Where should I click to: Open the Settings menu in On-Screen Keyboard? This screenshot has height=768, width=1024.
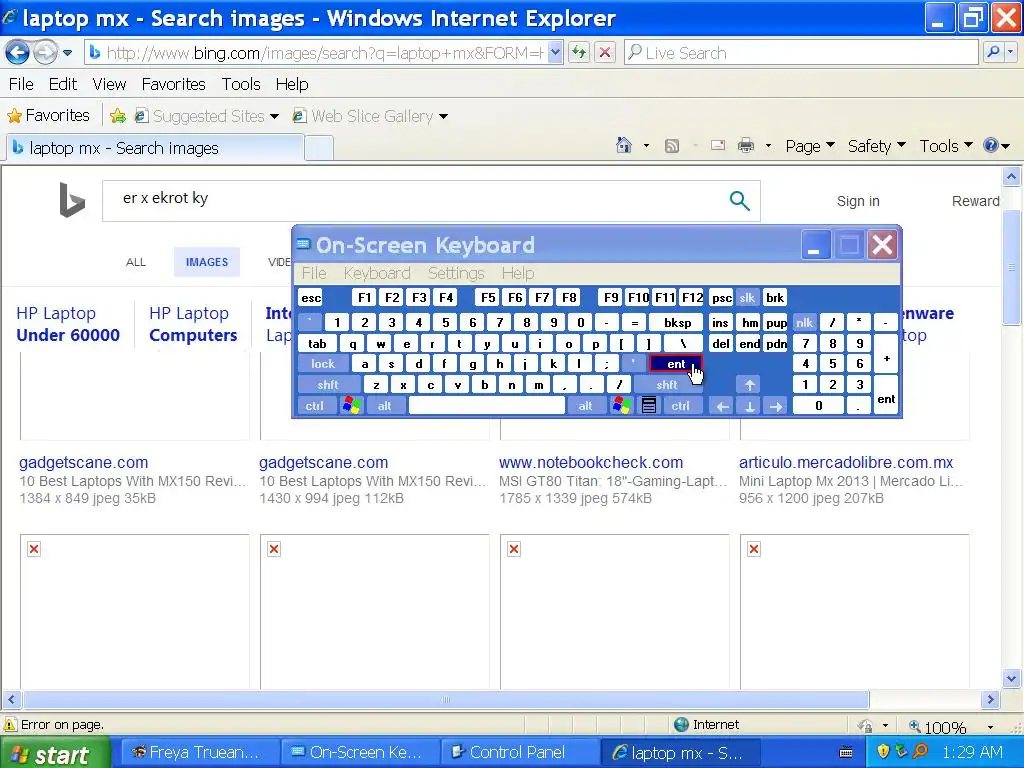click(456, 273)
